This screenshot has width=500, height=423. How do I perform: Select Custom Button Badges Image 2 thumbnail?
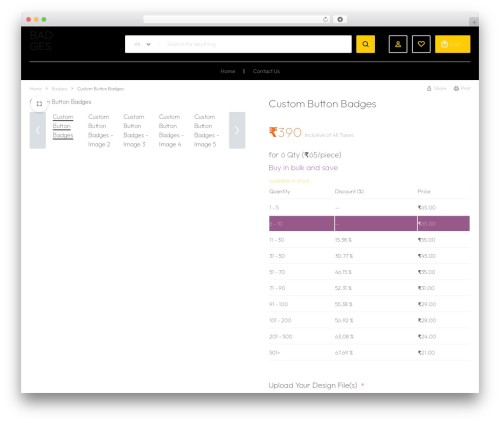coord(100,130)
